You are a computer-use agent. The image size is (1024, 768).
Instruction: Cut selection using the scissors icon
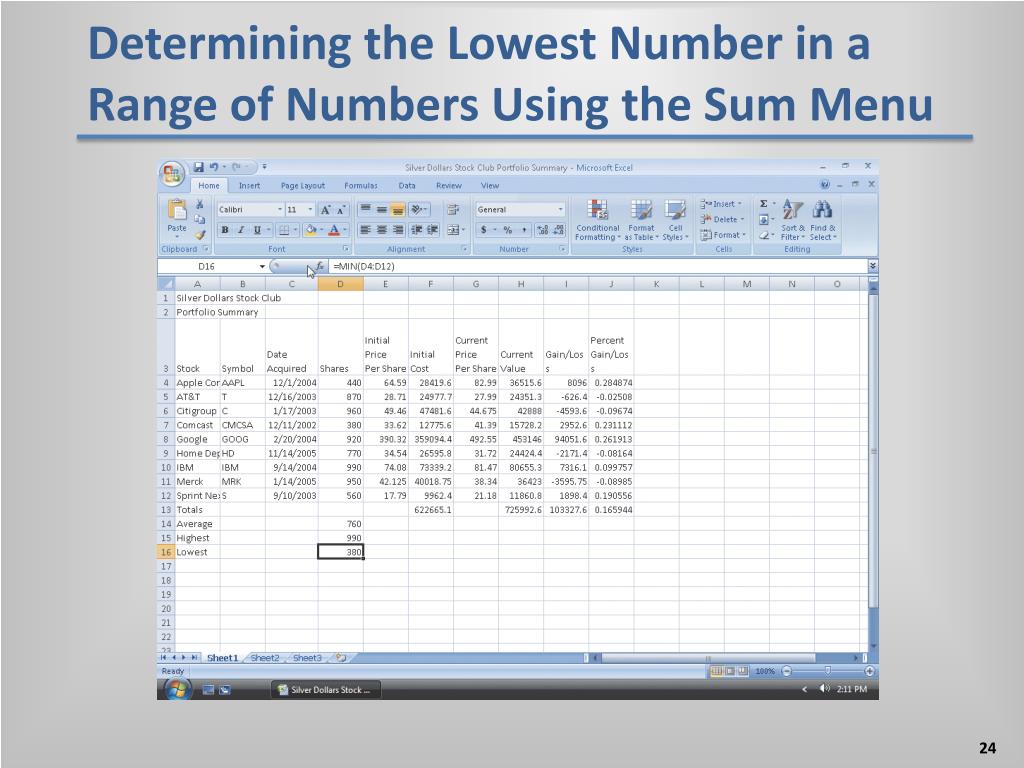pos(200,204)
